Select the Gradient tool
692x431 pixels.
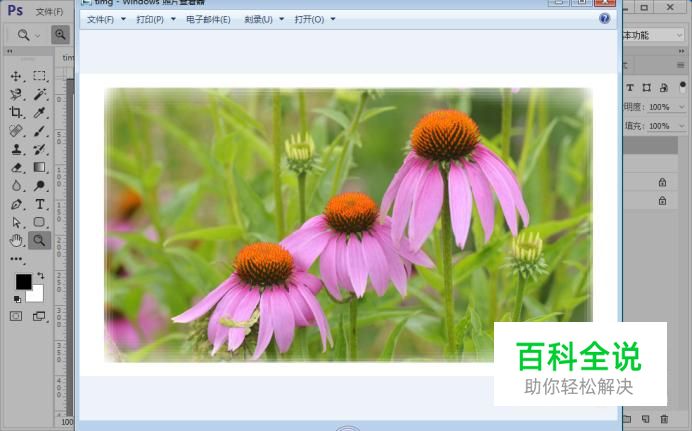39,167
